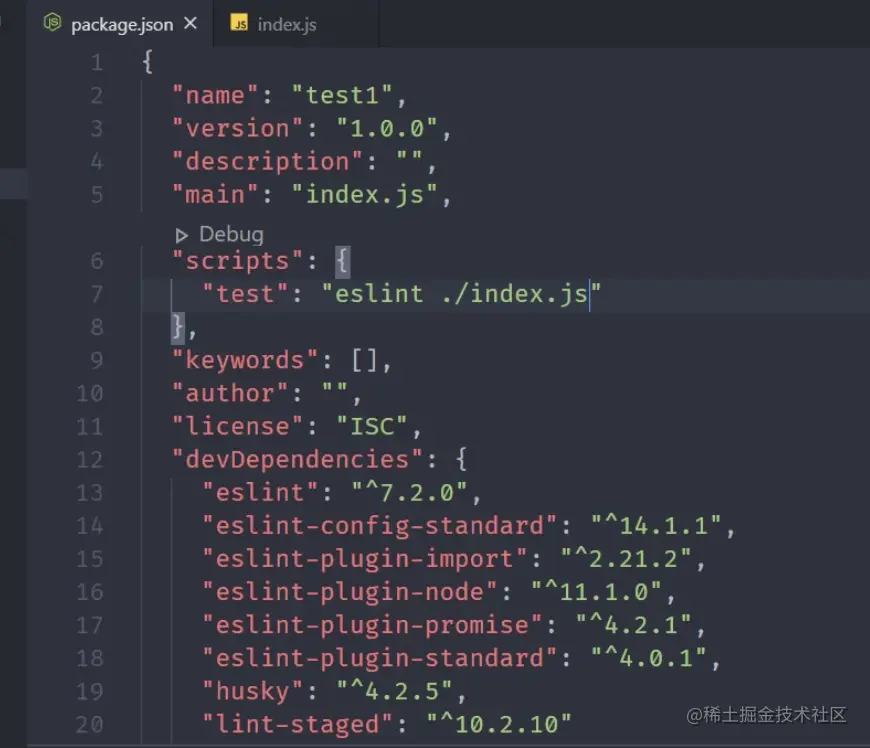
Task: Click the "^14.1.1" version value
Action: [x=656, y=525]
